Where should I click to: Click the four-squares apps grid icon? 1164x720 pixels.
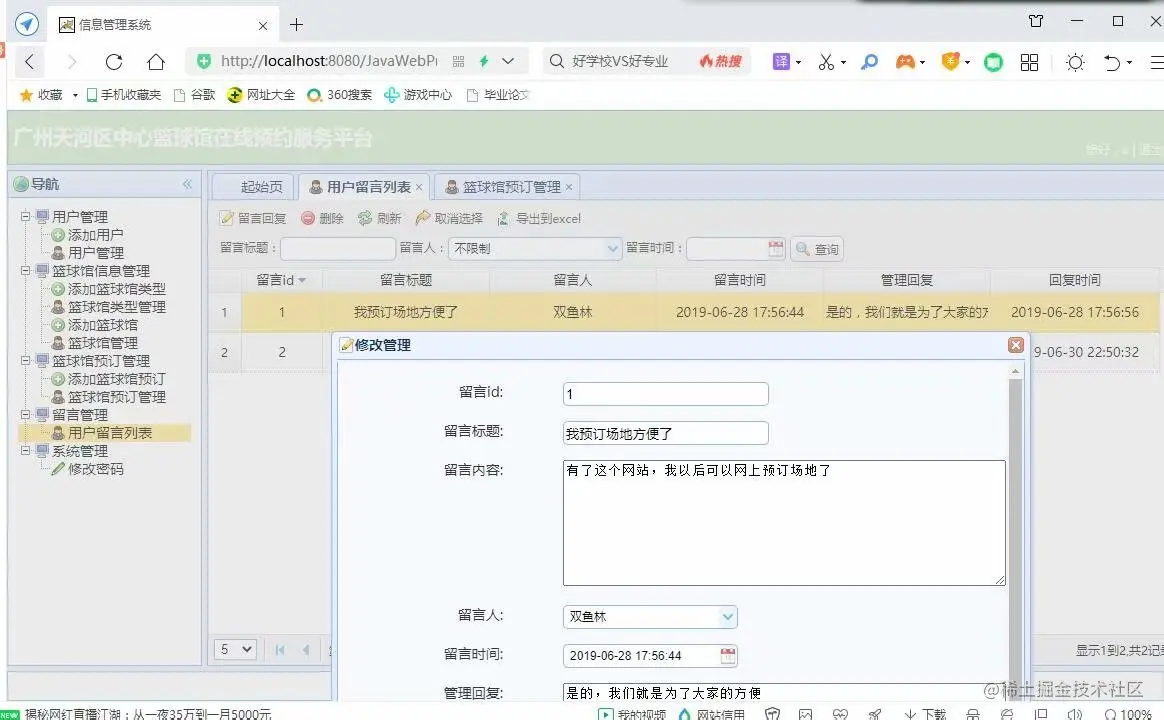coord(1029,62)
